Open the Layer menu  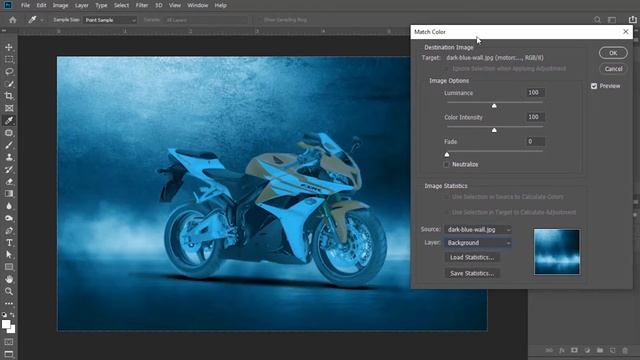82,5
